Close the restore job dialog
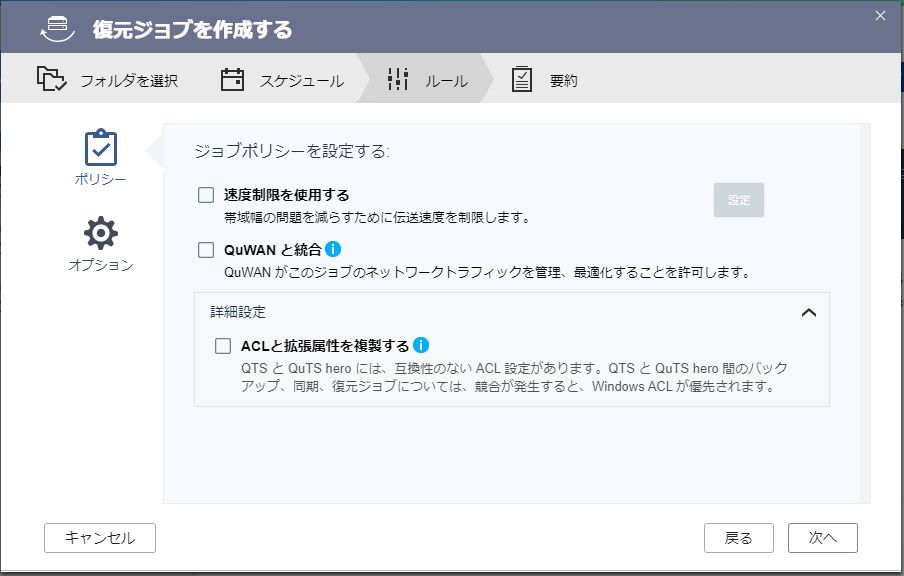904x576 pixels. pyautogui.click(x=880, y=16)
